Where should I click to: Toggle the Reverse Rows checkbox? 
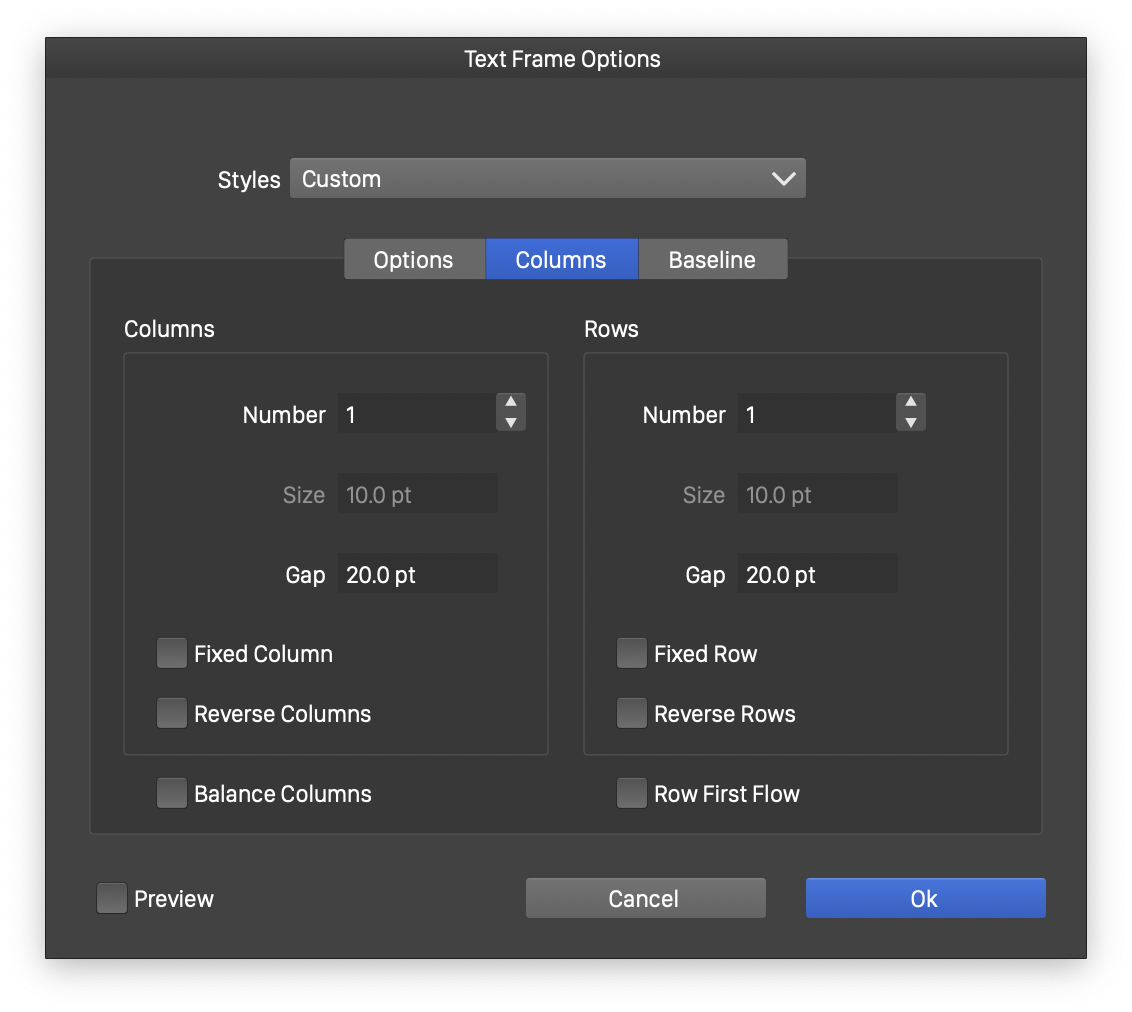click(x=632, y=714)
